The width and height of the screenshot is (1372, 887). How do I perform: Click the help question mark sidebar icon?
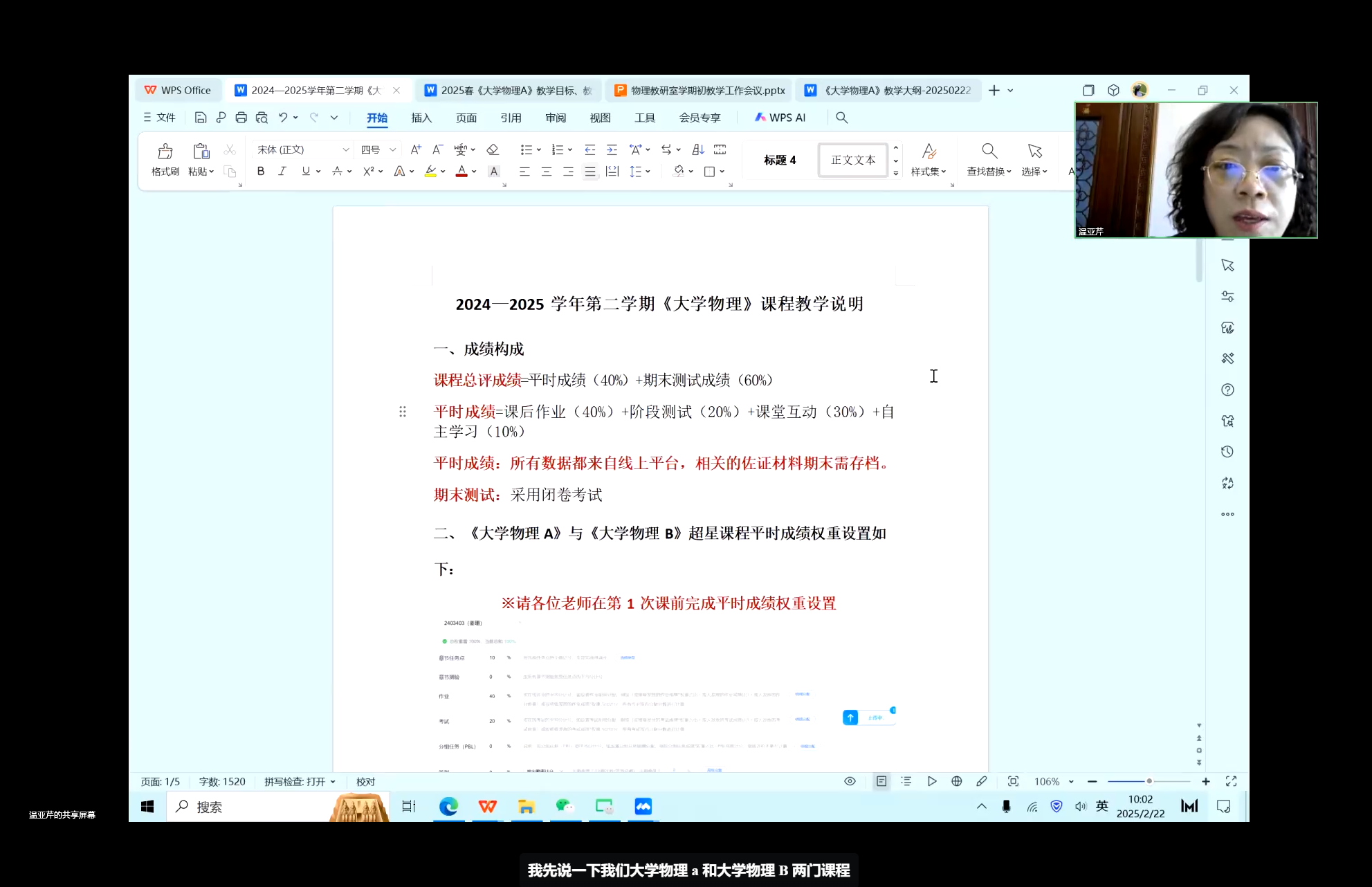click(1227, 390)
